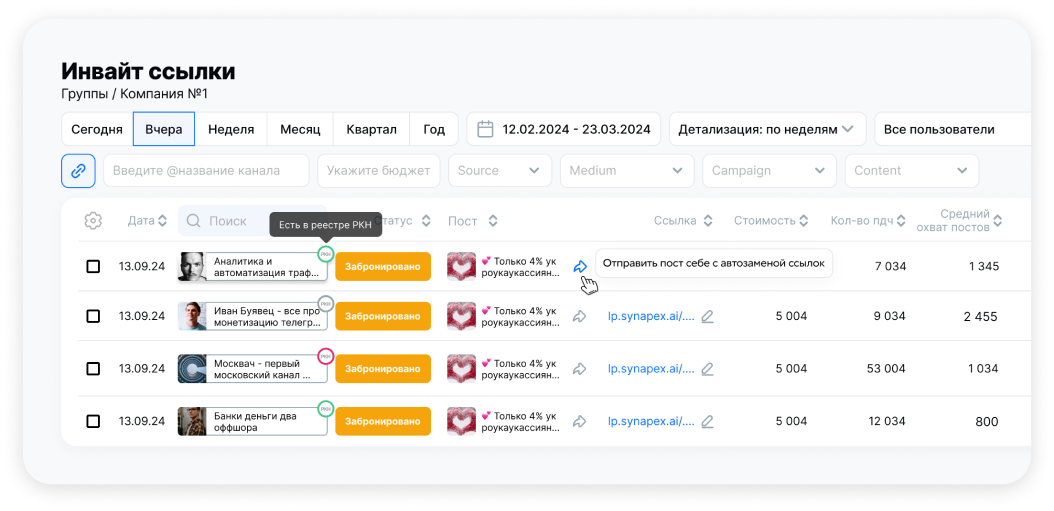
Task: Select the Квартал period tab
Action: 371,129
